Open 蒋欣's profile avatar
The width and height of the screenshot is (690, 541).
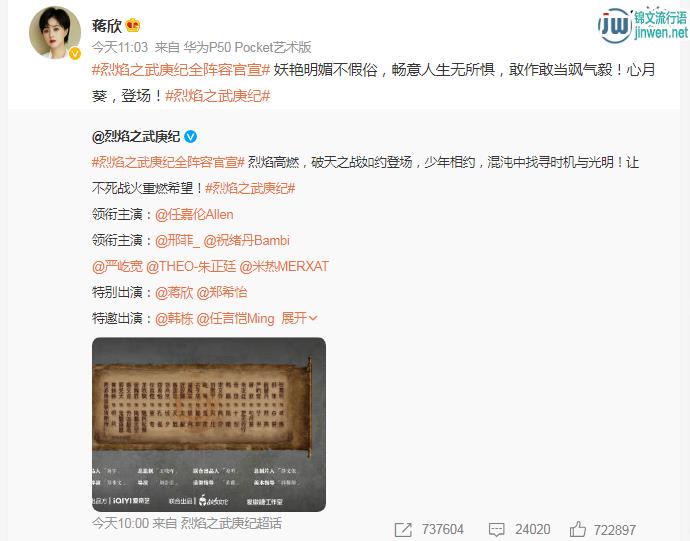tap(55, 32)
